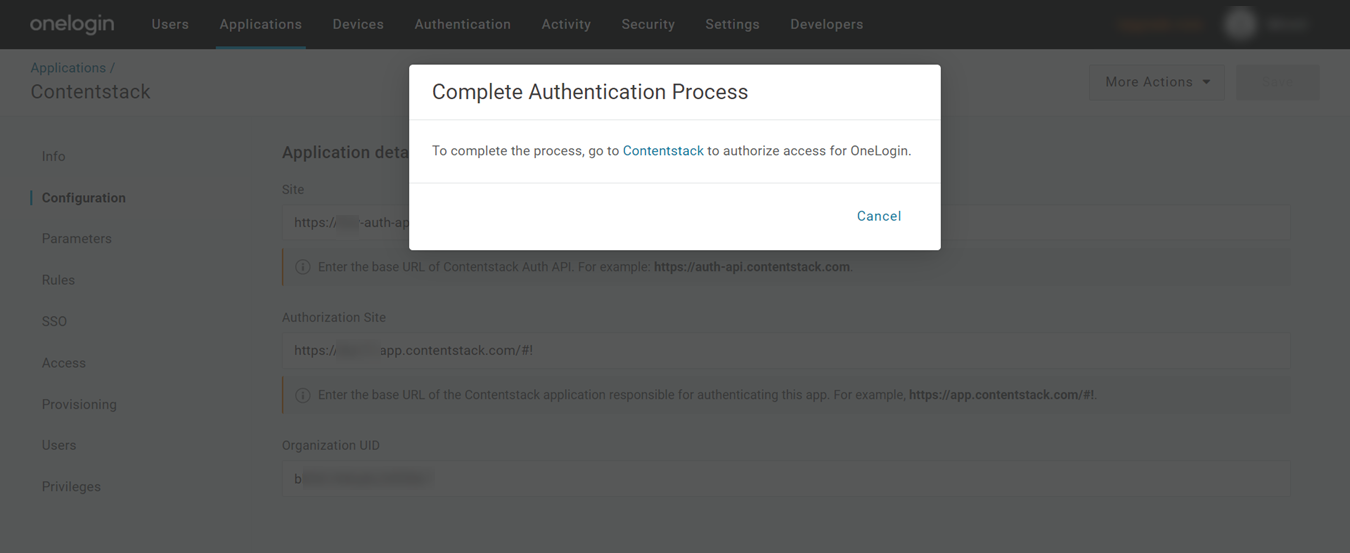Select Privileges in the sidebar
The height and width of the screenshot is (553, 1350).
click(71, 487)
